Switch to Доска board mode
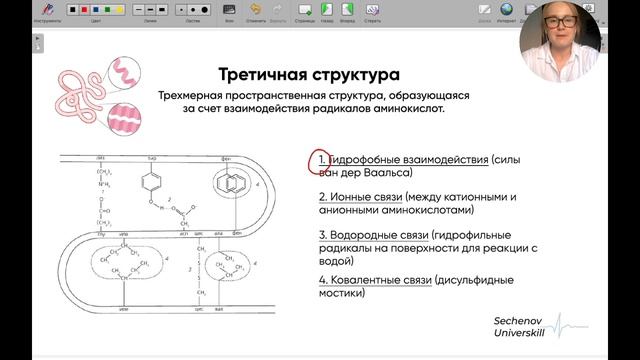 coord(484,12)
